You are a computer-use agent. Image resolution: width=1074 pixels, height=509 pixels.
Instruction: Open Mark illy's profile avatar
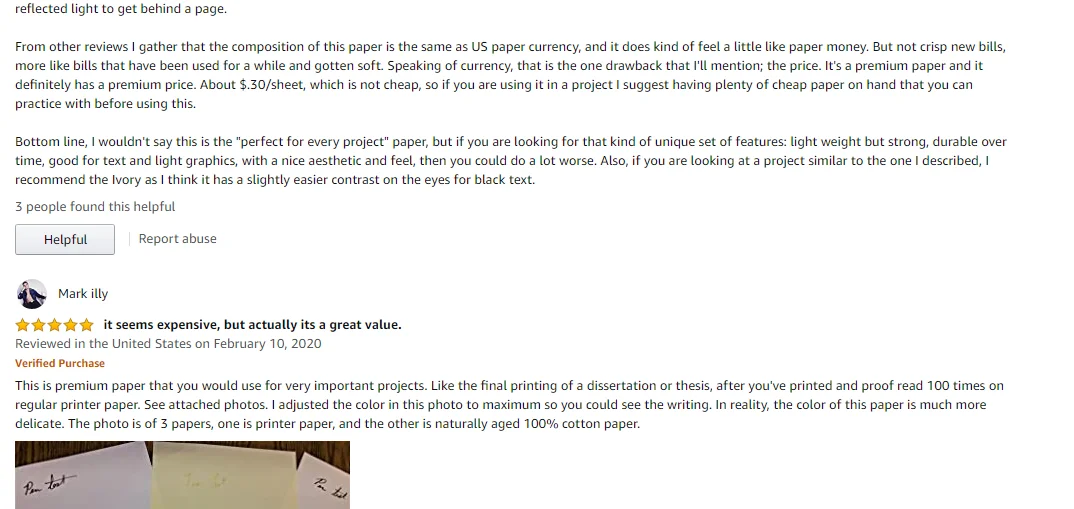click(x=33, y=294)
